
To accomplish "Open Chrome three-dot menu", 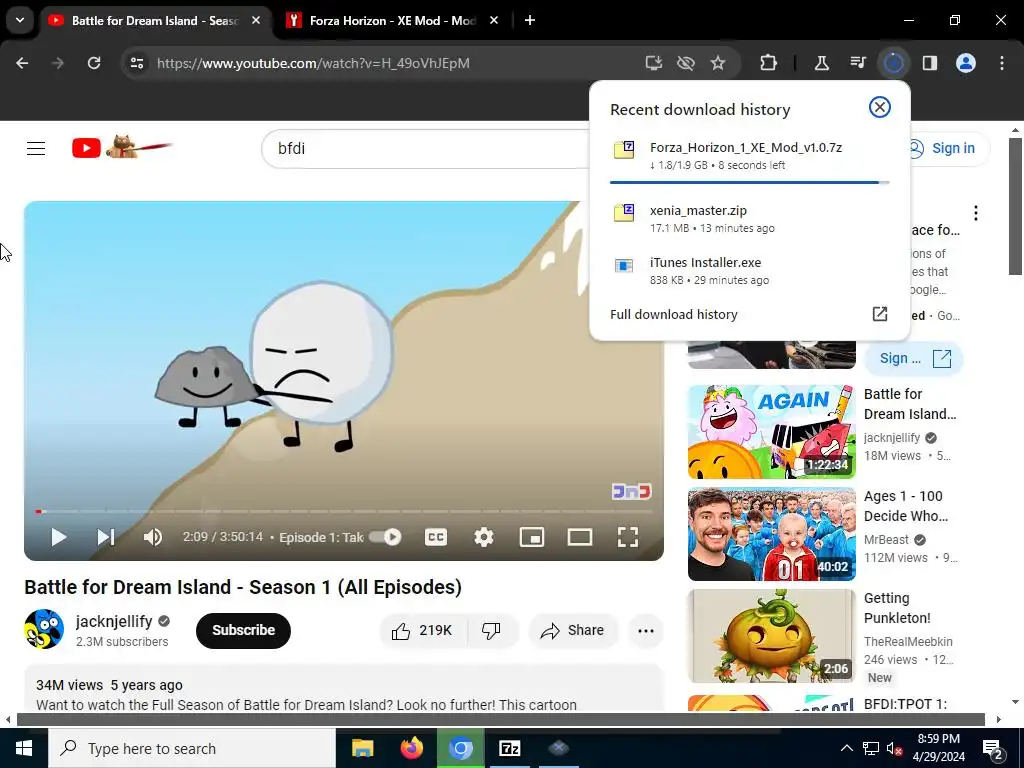I will [x=1002, y=63].
